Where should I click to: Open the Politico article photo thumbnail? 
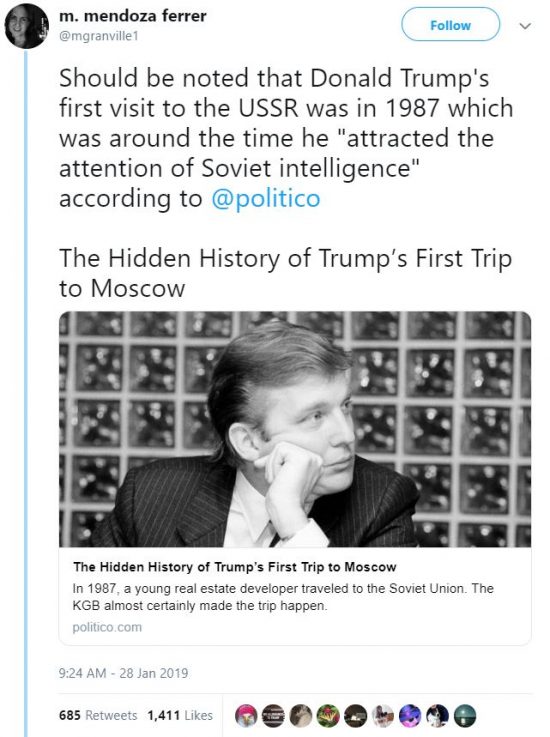coord(295,429)
